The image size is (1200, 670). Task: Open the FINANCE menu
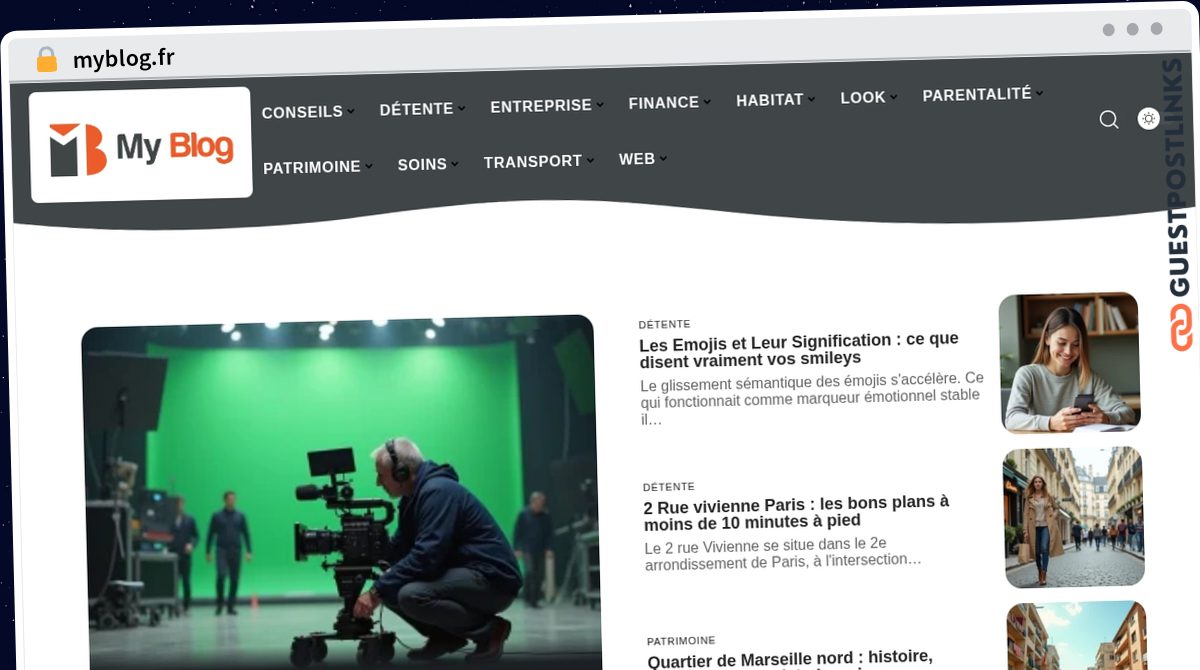click(x=664, y=103)
